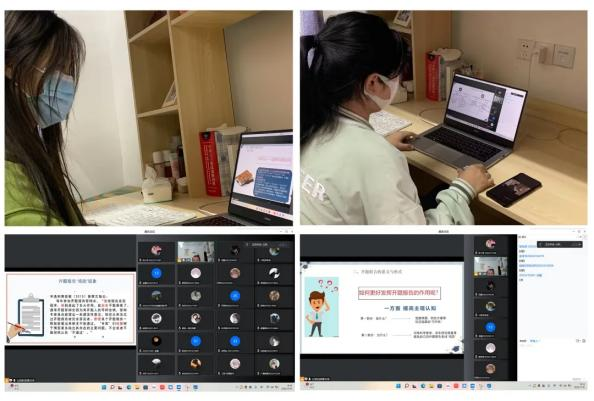
Task: Select presenter's live video tile in participant grid
Action: (x=196, y=252)
